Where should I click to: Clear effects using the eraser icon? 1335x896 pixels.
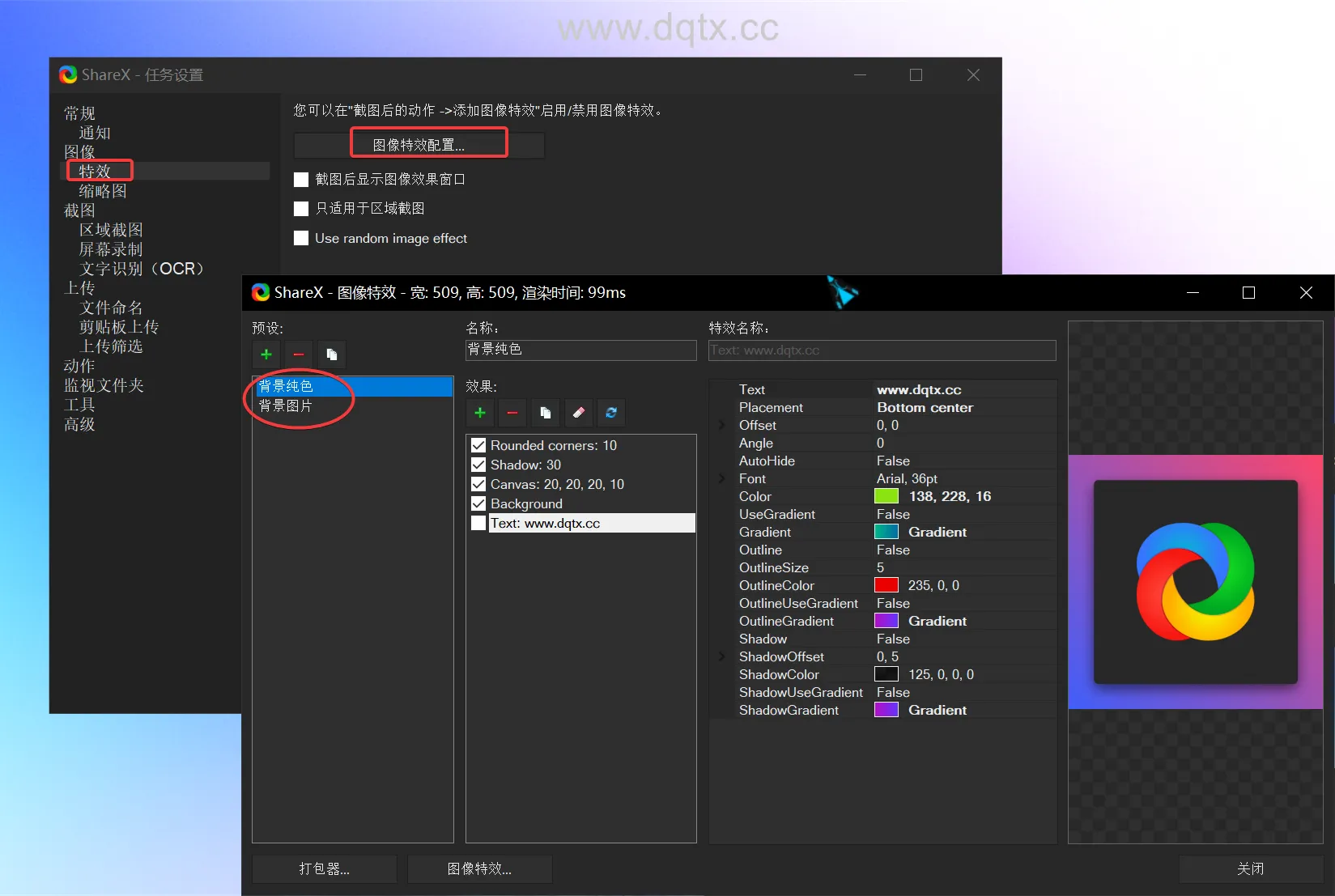coord(578,413)
